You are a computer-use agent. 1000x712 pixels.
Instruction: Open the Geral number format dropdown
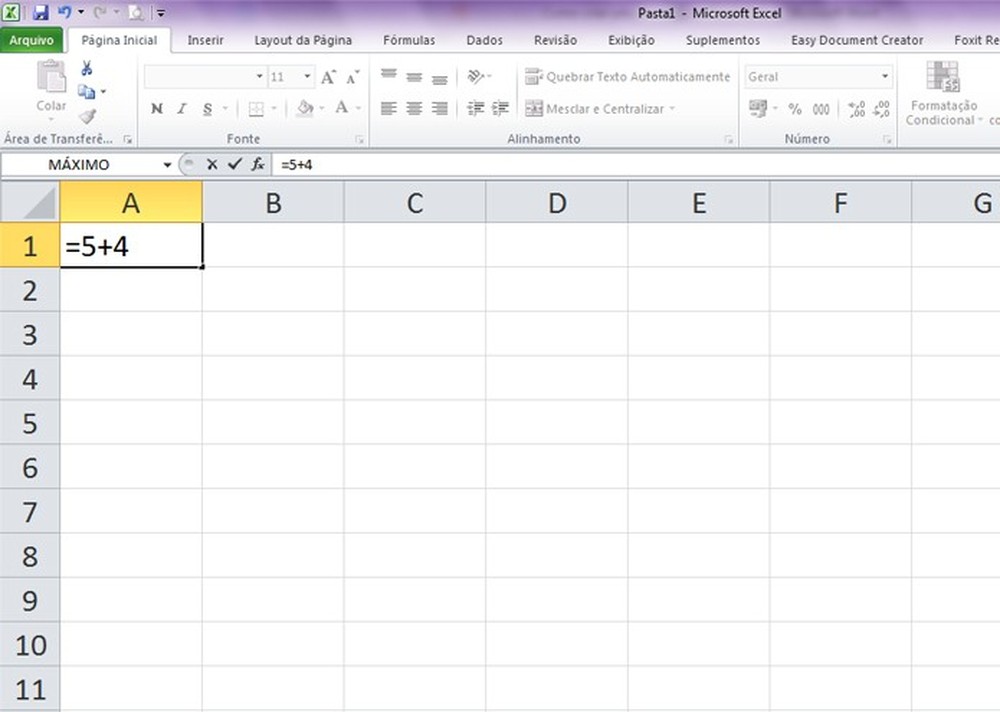click(x=884, y=76)
